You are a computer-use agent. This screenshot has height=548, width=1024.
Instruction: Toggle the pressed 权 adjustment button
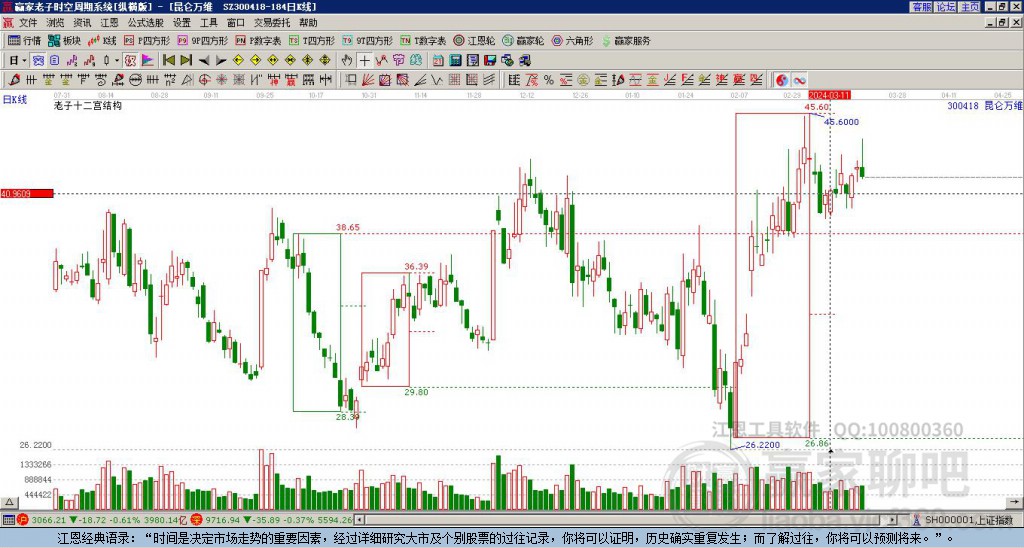[x=130, y=61]
